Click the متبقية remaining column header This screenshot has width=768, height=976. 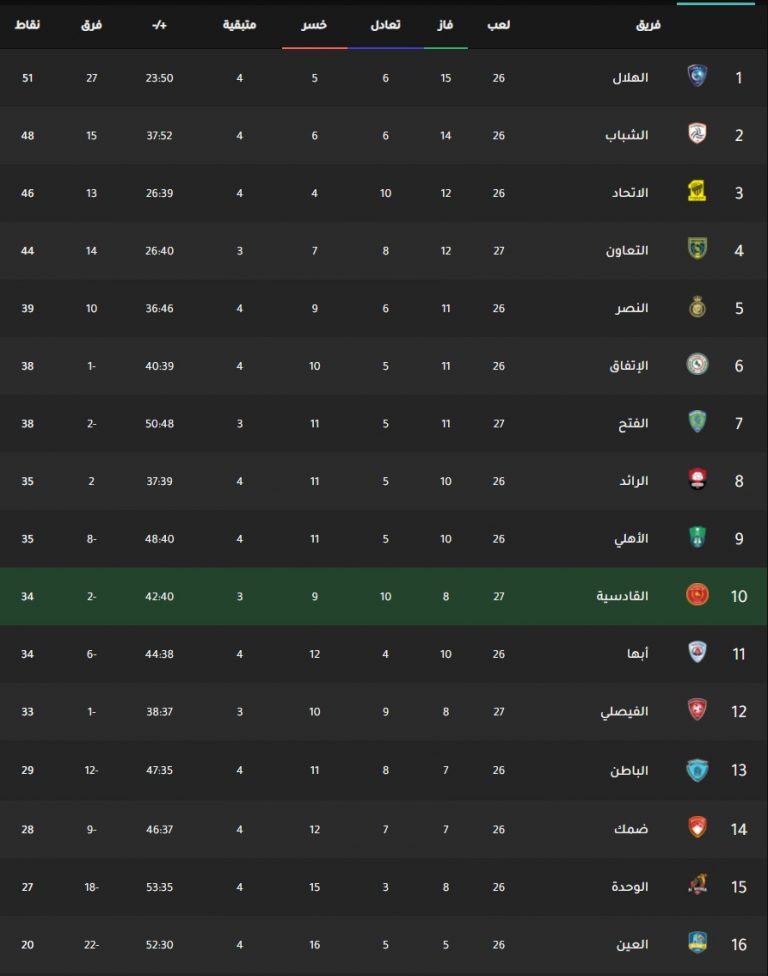tap(240, 25)
